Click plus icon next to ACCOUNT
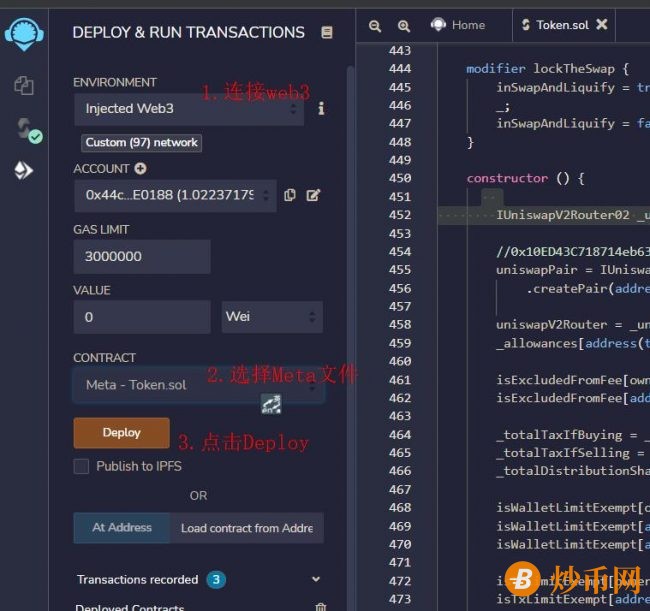The width and height of the screenshot is (650, 611). click(x=141, y=169)
